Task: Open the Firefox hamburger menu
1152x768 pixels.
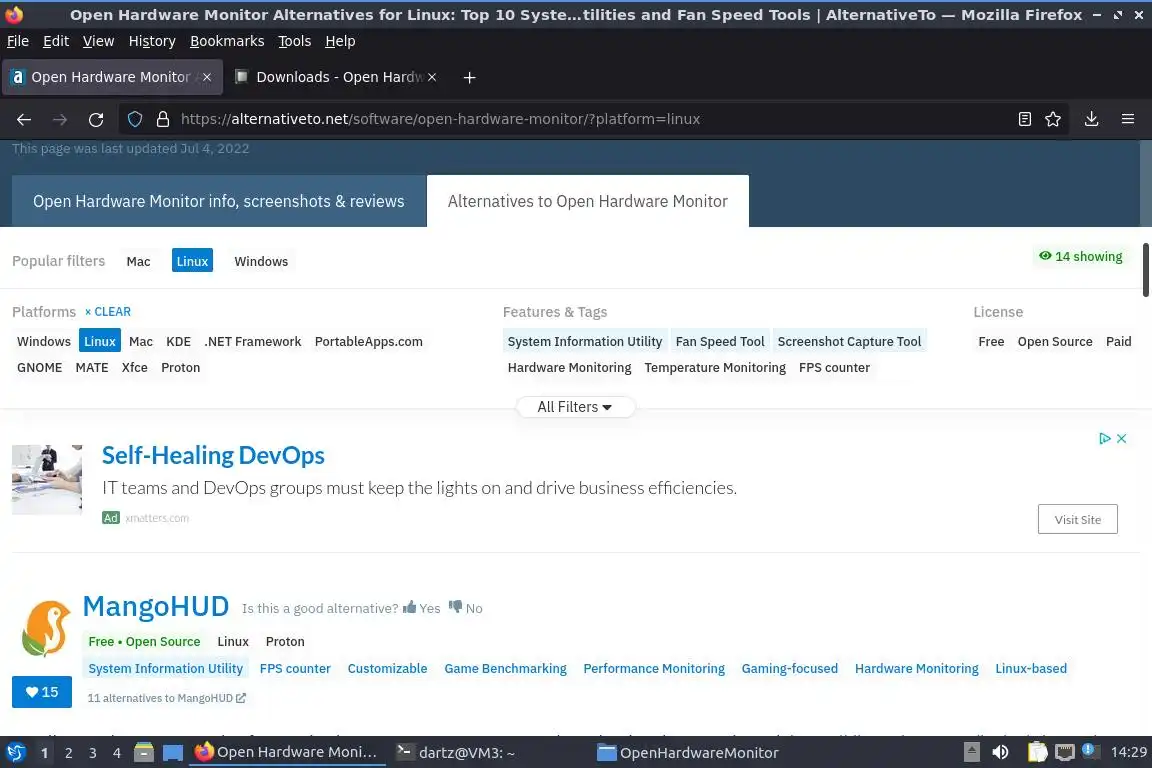Action: (1128, 119)
